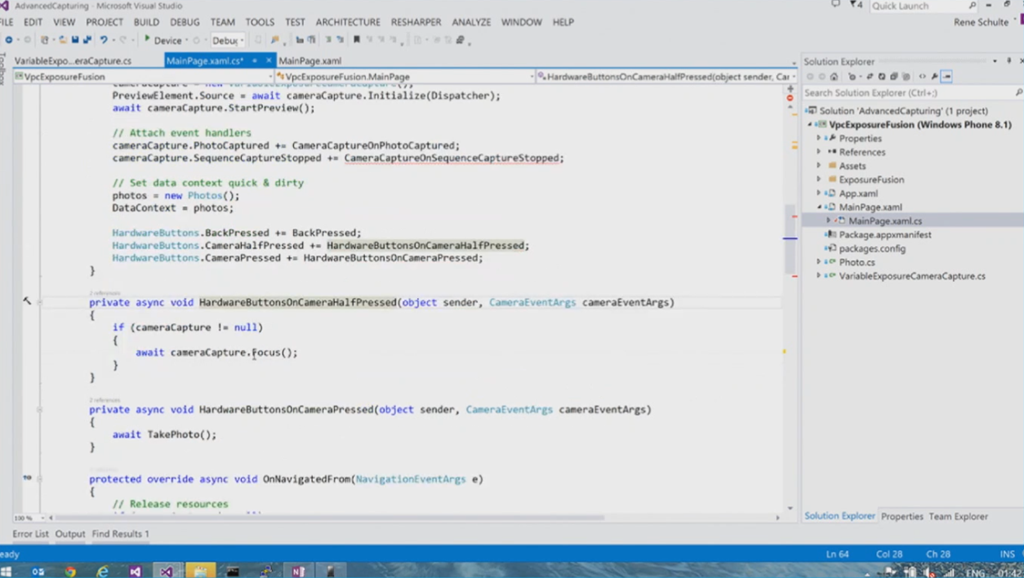
Task: Expand the ExposureFusion folder
Action: (x=819, y=180)
